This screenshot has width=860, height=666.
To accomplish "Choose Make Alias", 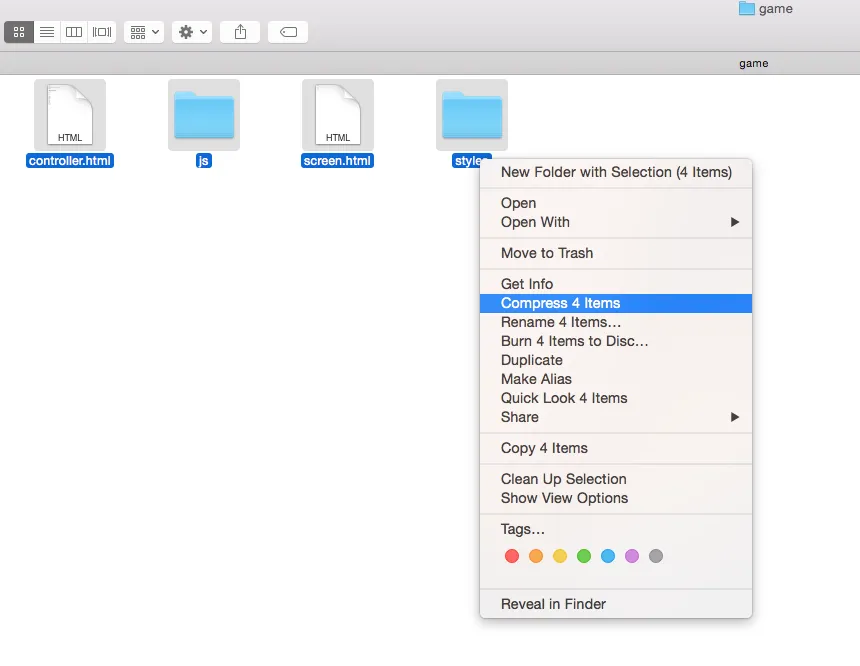I will pyautogui.click(x=616, y=379).
